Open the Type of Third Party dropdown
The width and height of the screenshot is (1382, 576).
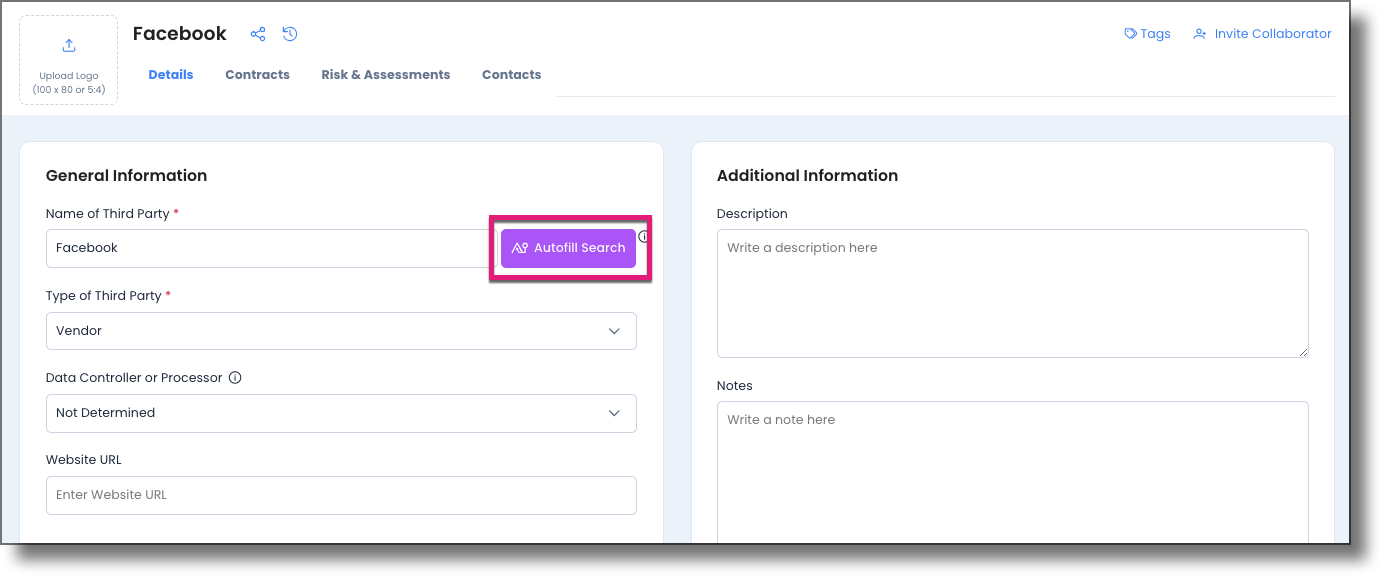(x=341, y=330)
